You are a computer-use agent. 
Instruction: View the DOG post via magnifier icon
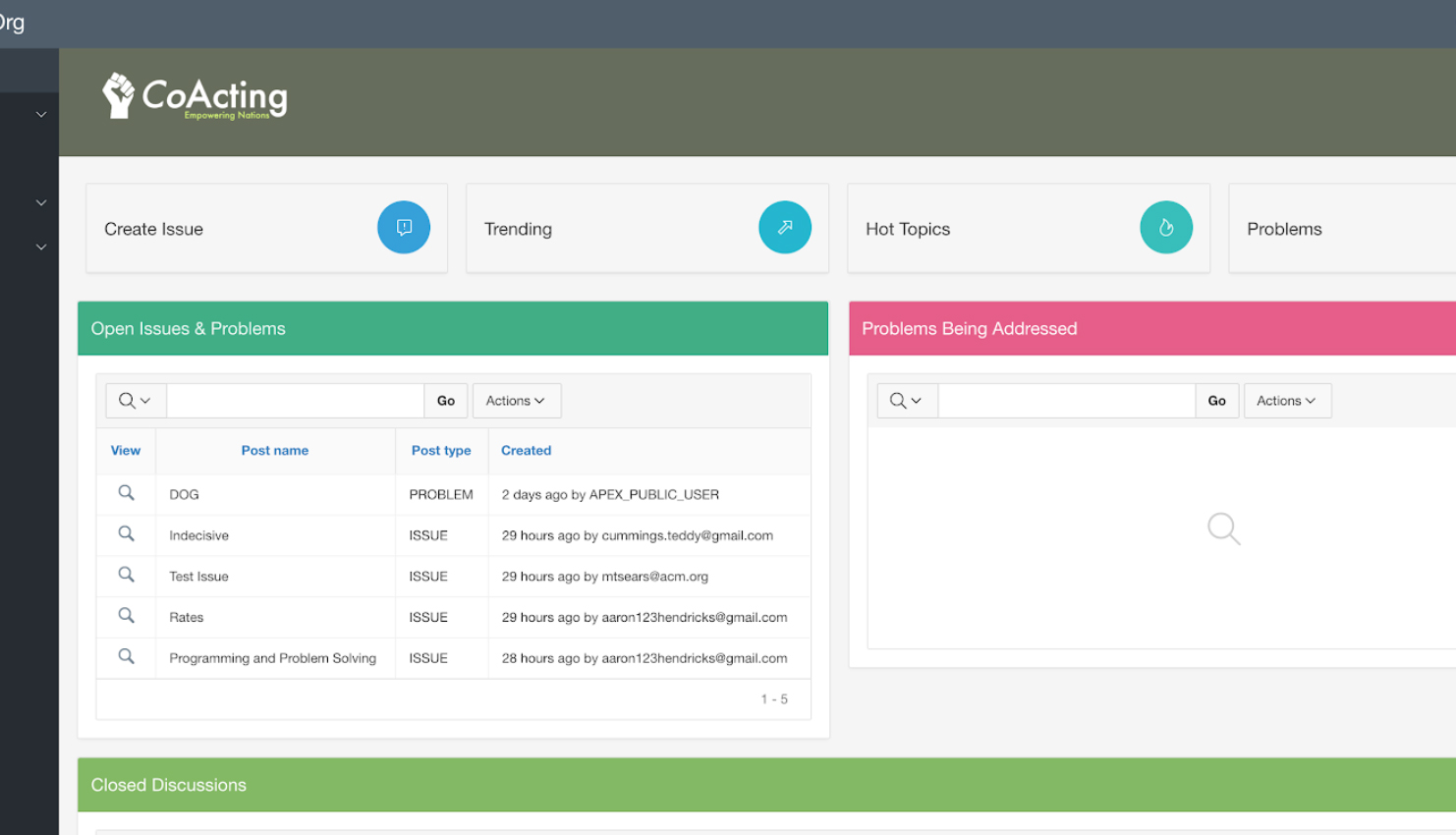point(126,493)
